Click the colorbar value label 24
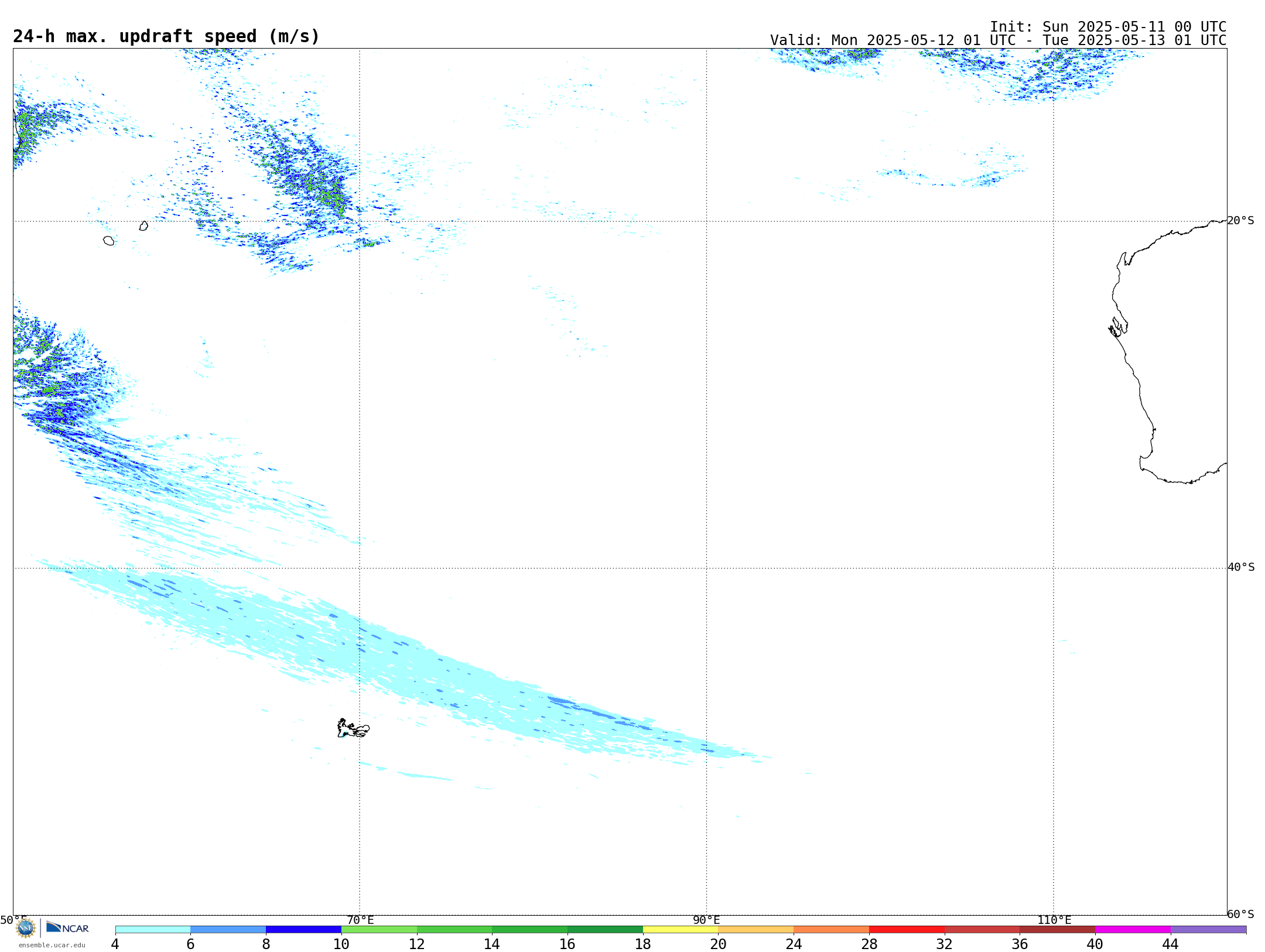The width and height of the screenshot is (1265, 952). point(794,944)
